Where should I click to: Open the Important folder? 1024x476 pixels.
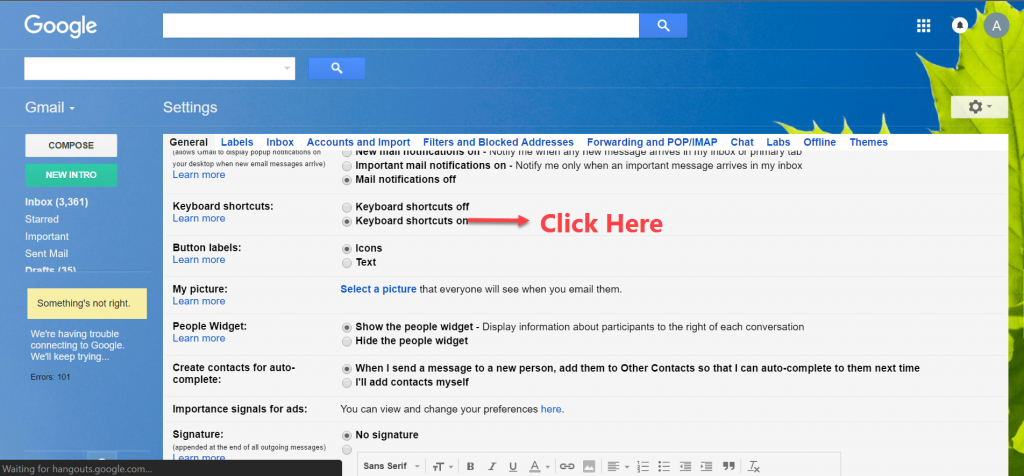(47, 236)
